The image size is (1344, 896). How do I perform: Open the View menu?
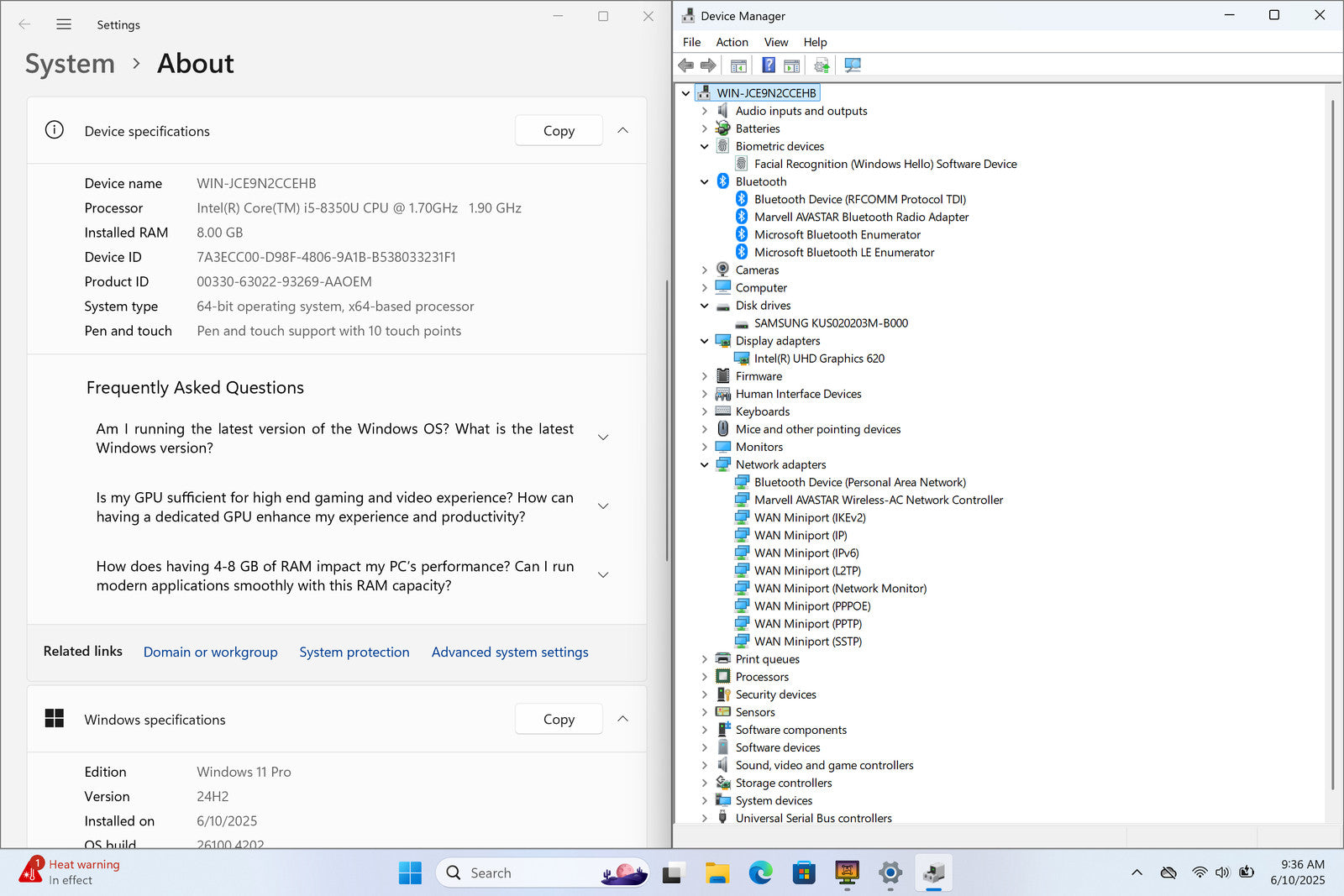tap(775, 42)
